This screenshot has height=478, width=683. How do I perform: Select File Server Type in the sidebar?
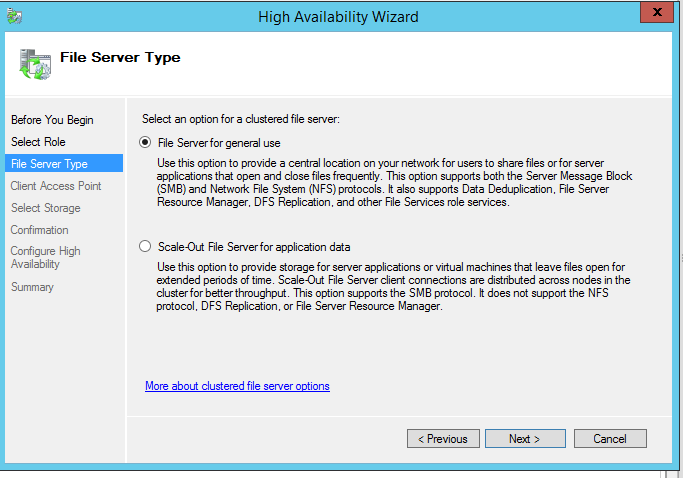[49, 164]
